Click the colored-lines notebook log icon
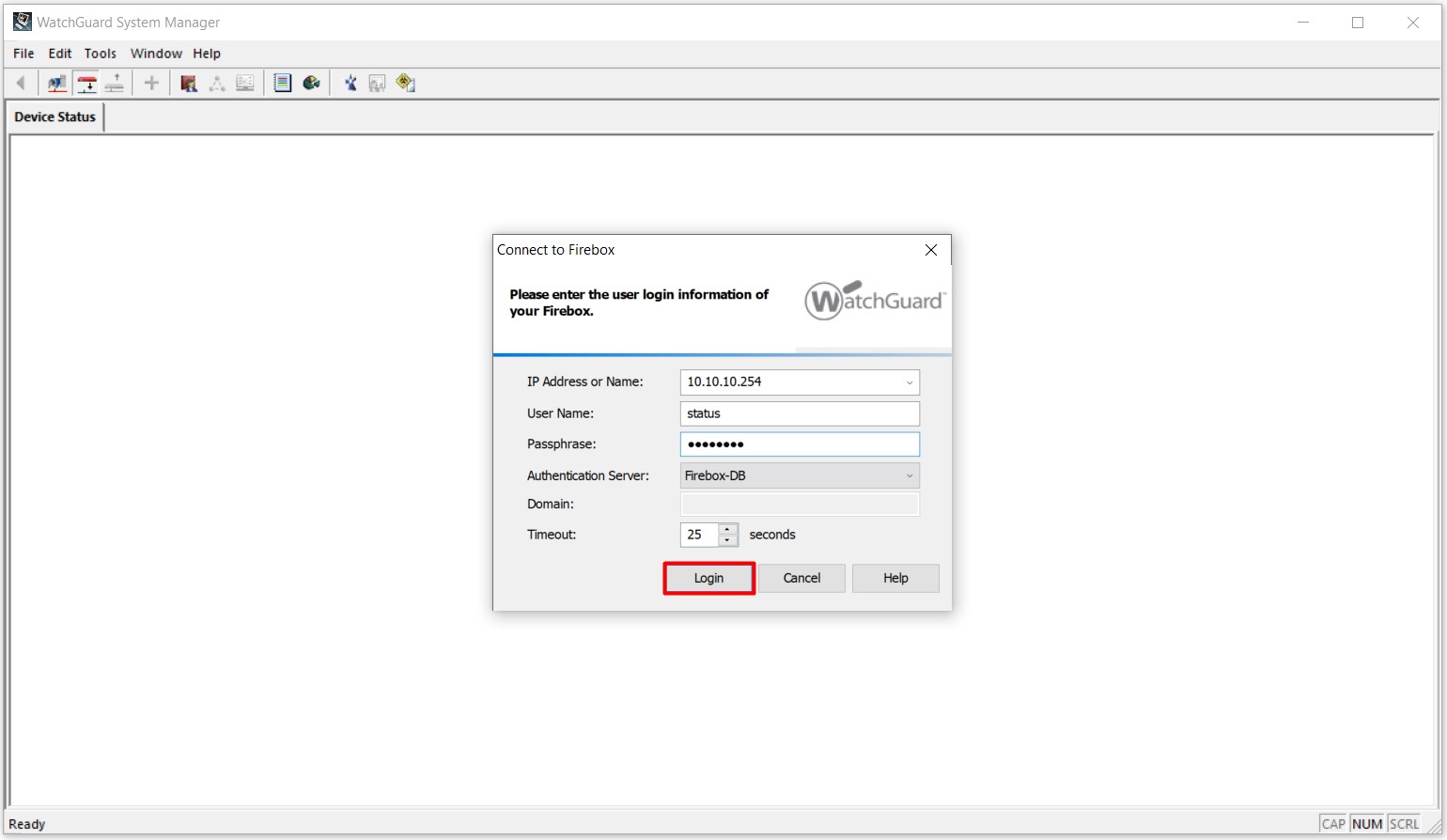The width and height of the screenshot is (1447, 840). pos(282,84)
